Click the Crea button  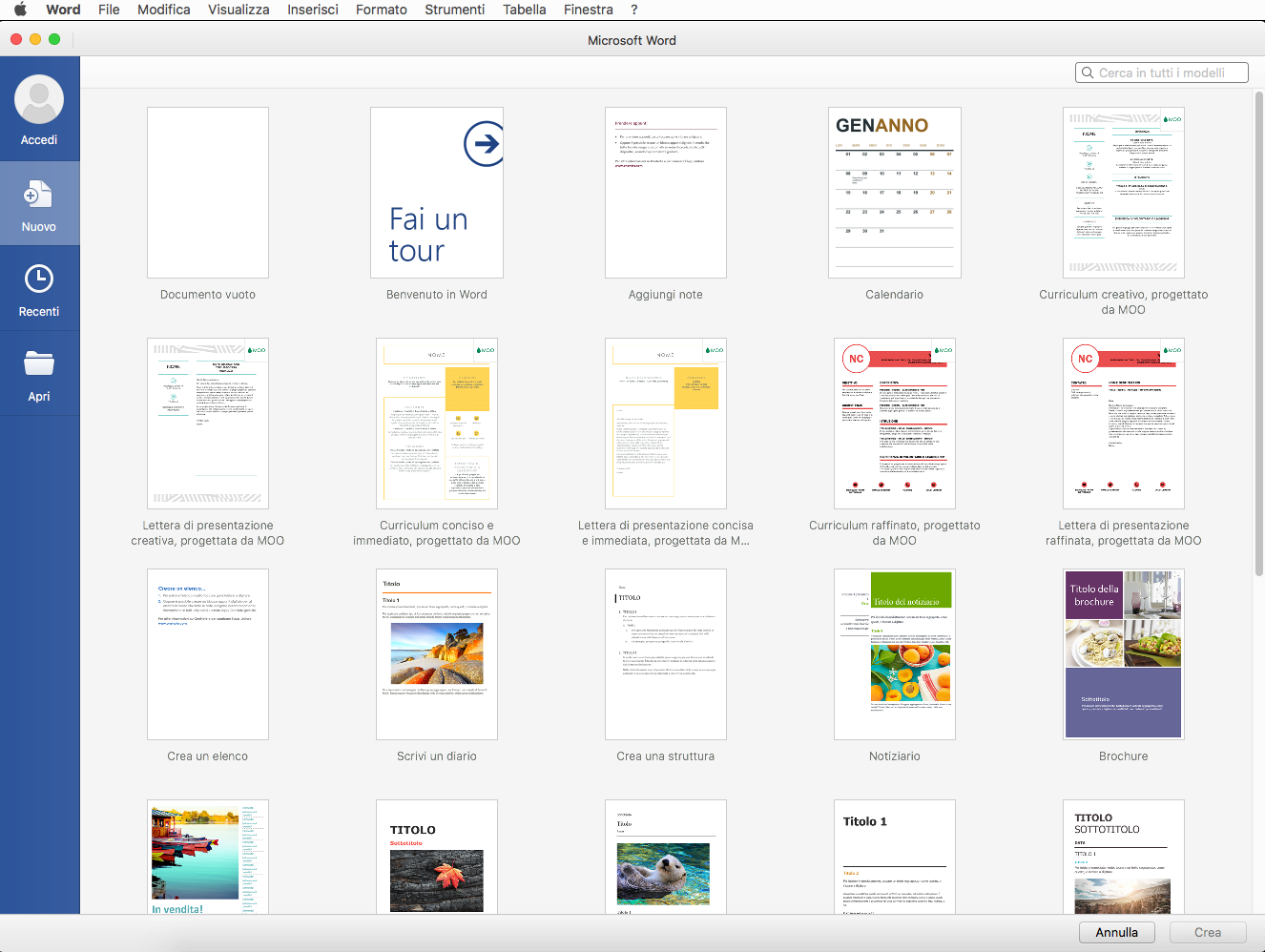(x=1208, y=933)
